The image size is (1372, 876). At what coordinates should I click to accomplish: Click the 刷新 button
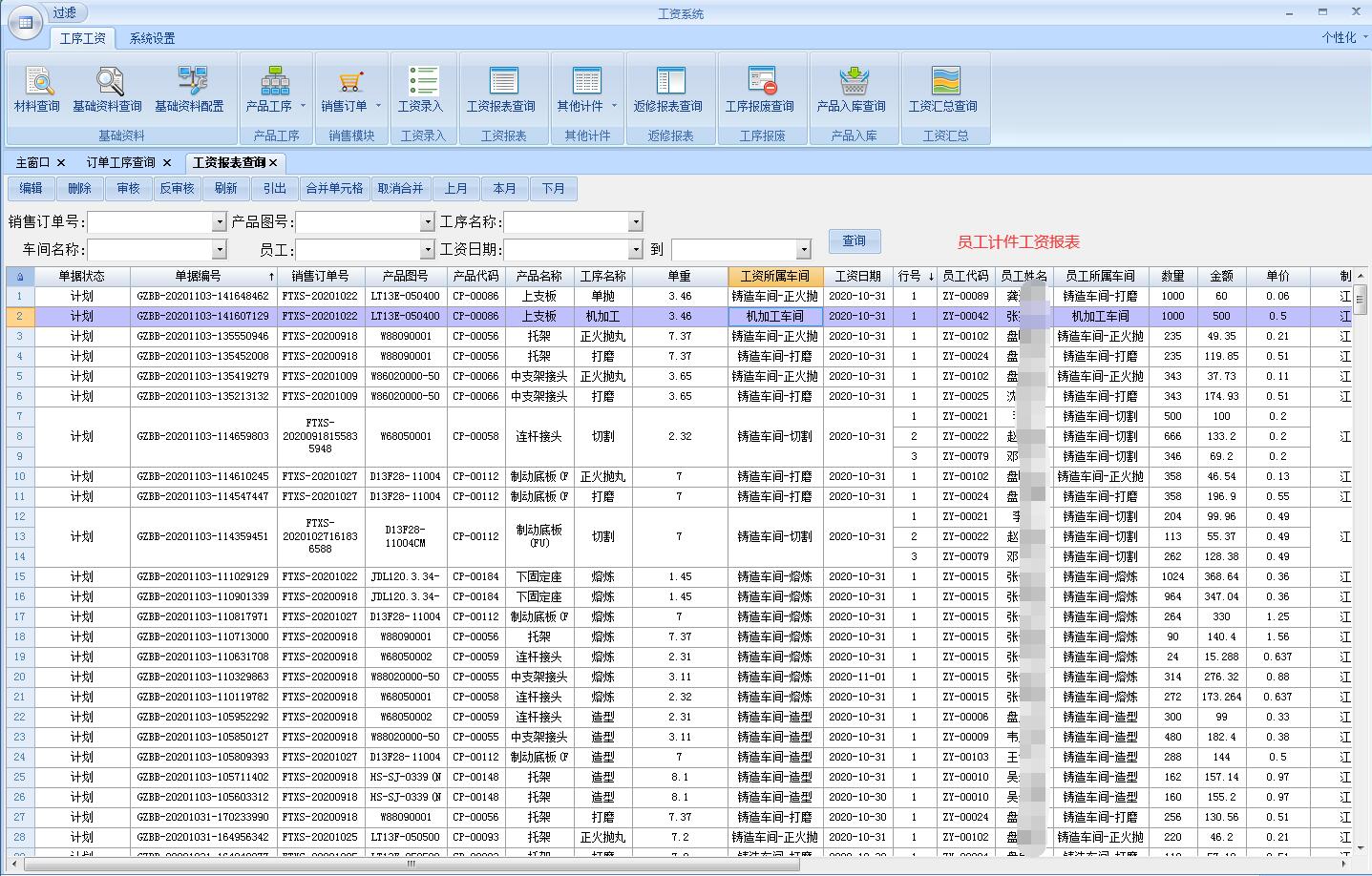pos(226,189)
